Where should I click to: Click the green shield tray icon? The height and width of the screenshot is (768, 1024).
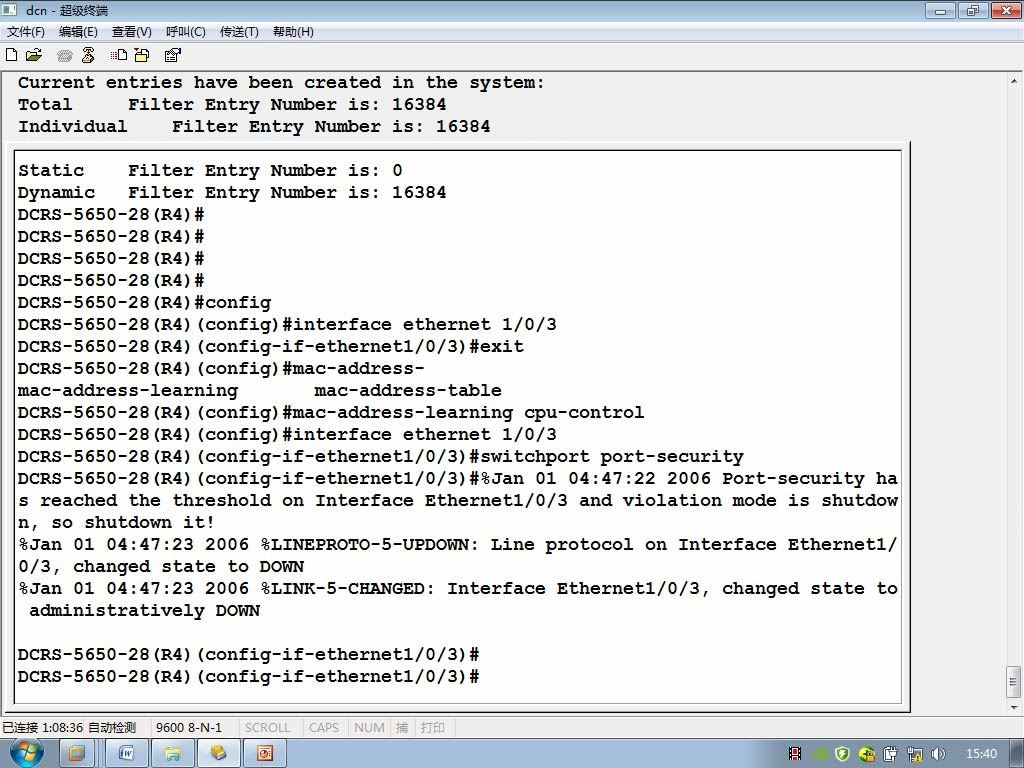(842, 754)
